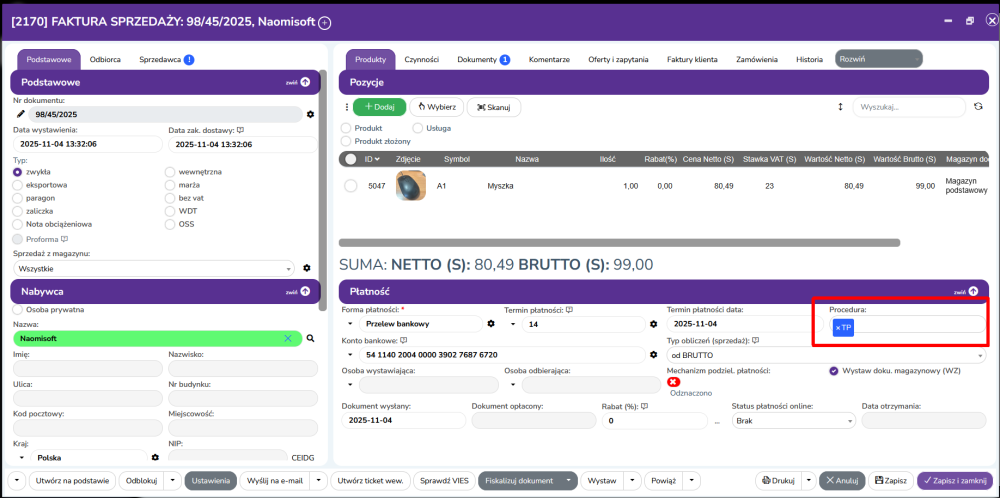
Task: Toggle Wystaw doku. magazynowy (WZ) checkbox
Action: 834,370
